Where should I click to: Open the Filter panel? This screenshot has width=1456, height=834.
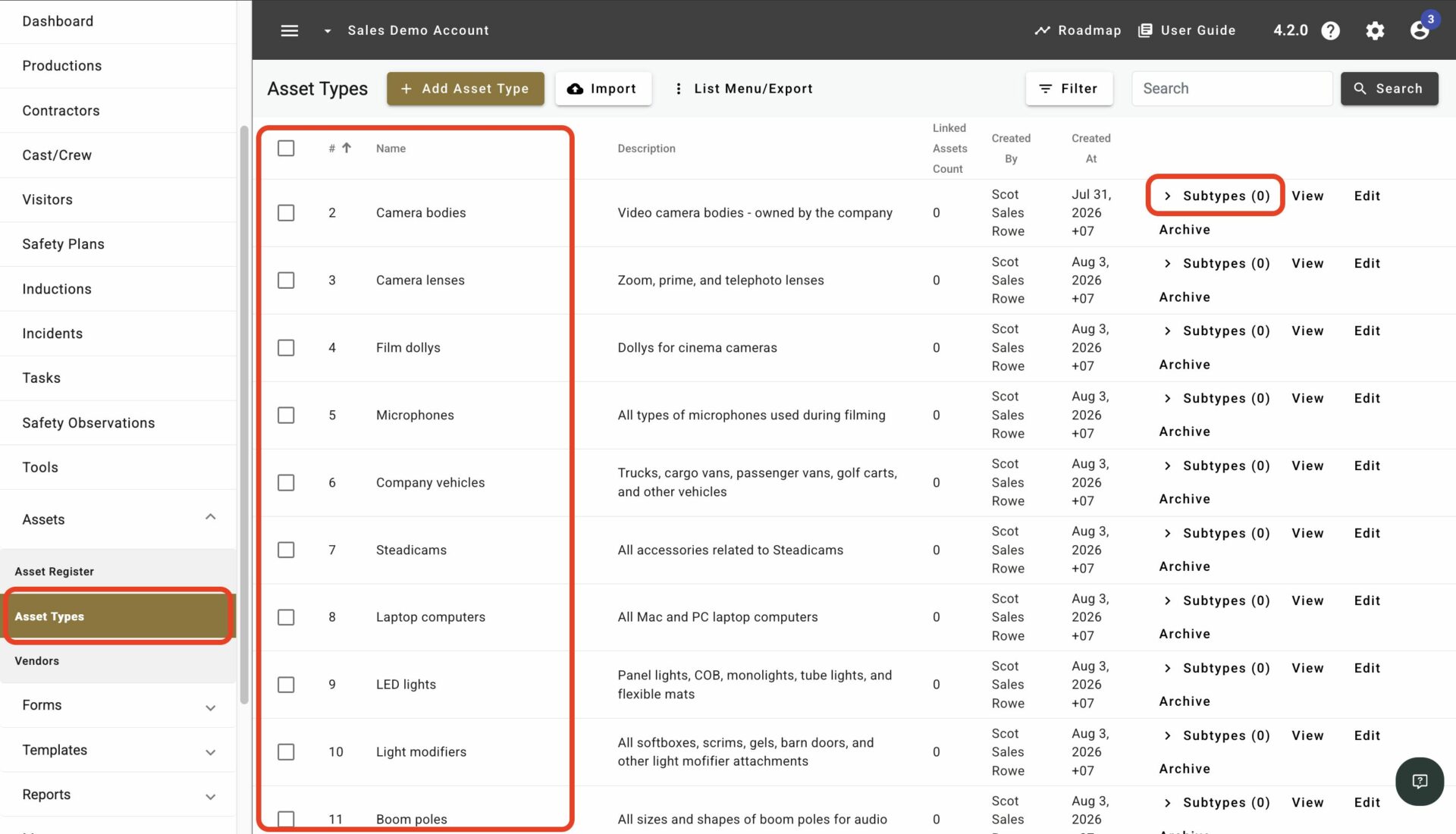click(x=1068, y=89)
